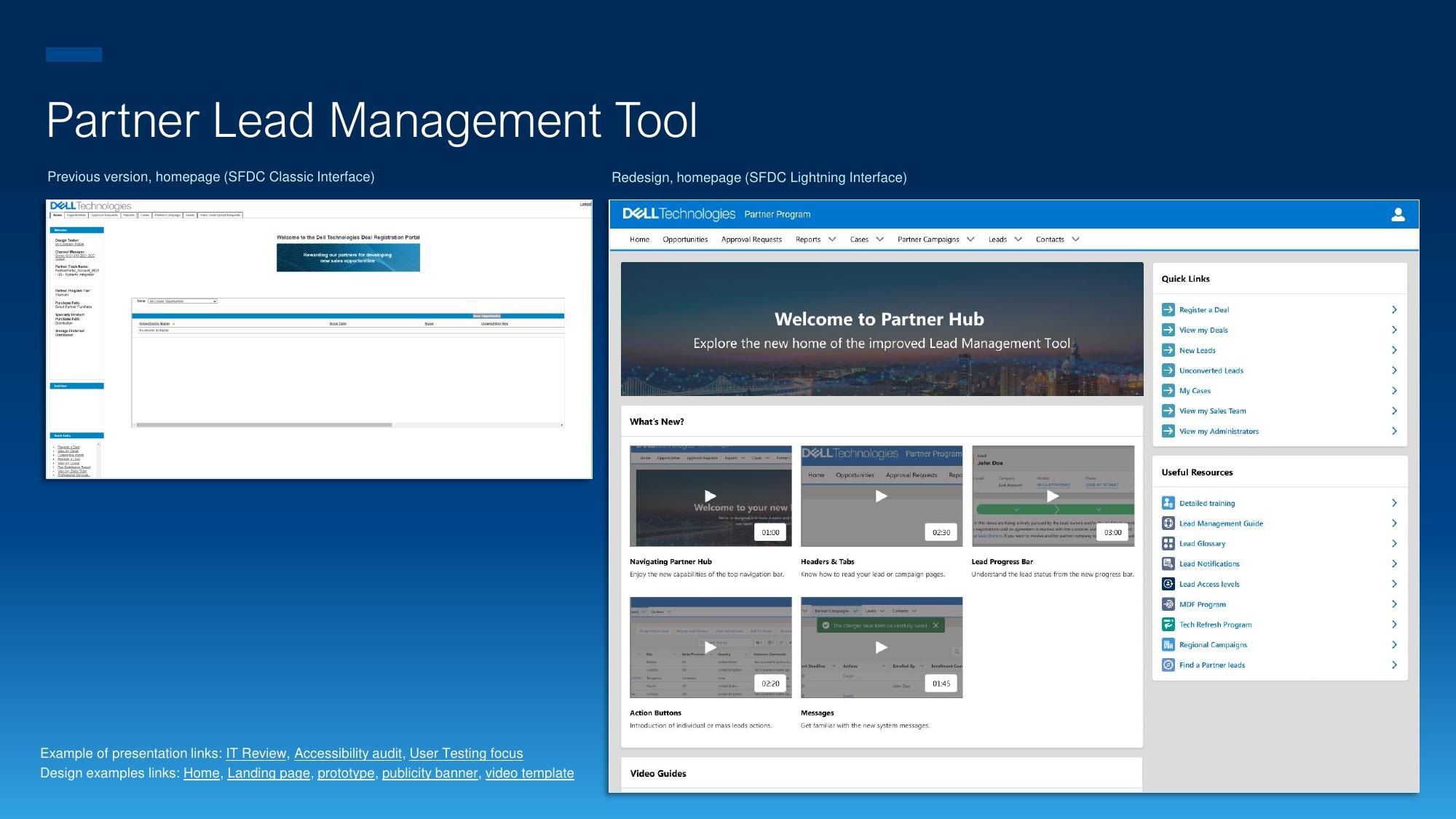Open the Partner Campaigns menu item
The image size is (1456, 819).
pyautogui.click(x=928, y=240)
